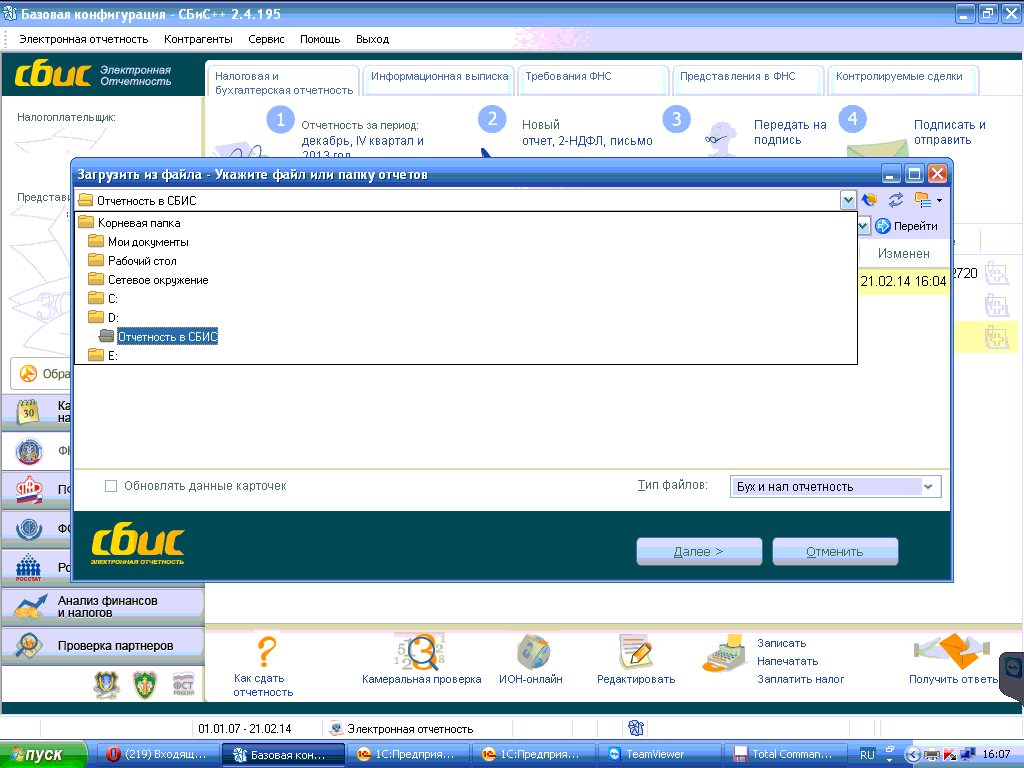The height and width of the screenshot is (768, 1024).
Task: Switch to Налоговая и бухгалтерская отчетность tab
Action: (x=283, y=82)
